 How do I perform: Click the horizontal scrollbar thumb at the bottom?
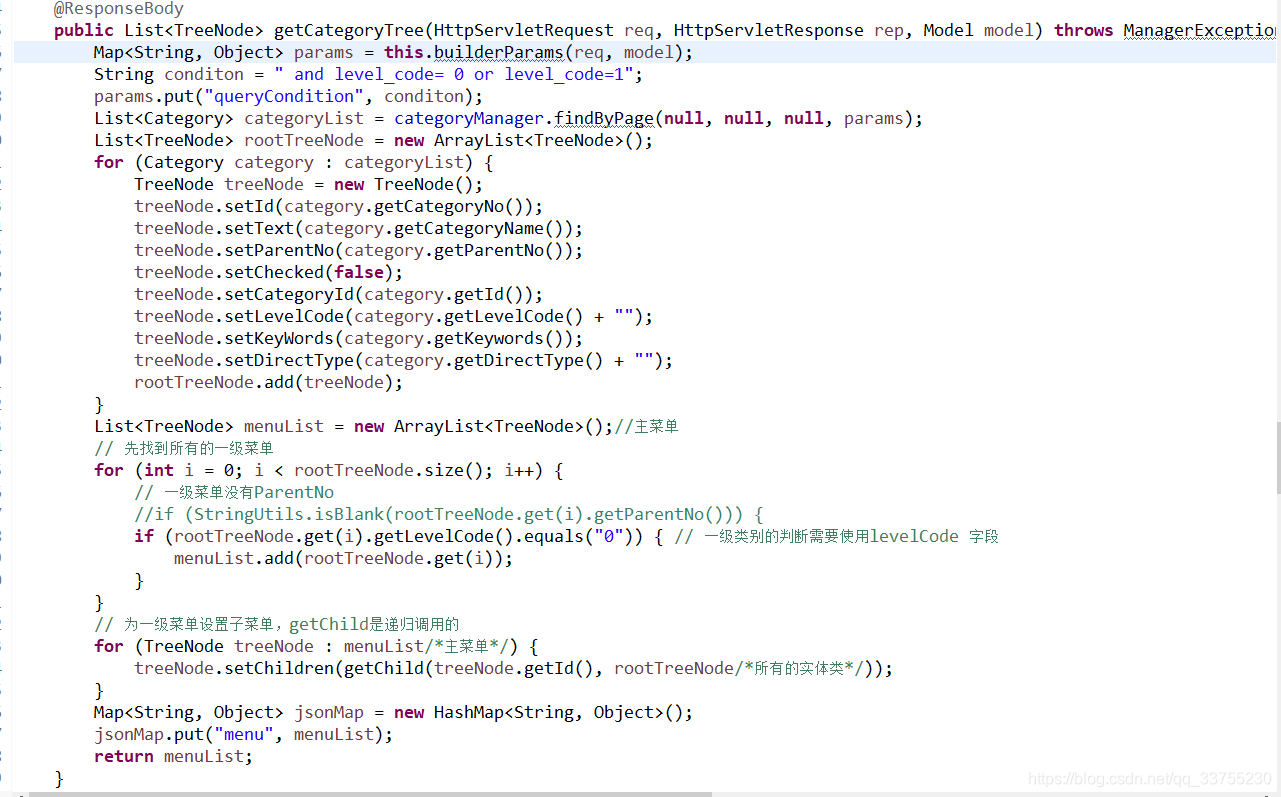[370, 793]
